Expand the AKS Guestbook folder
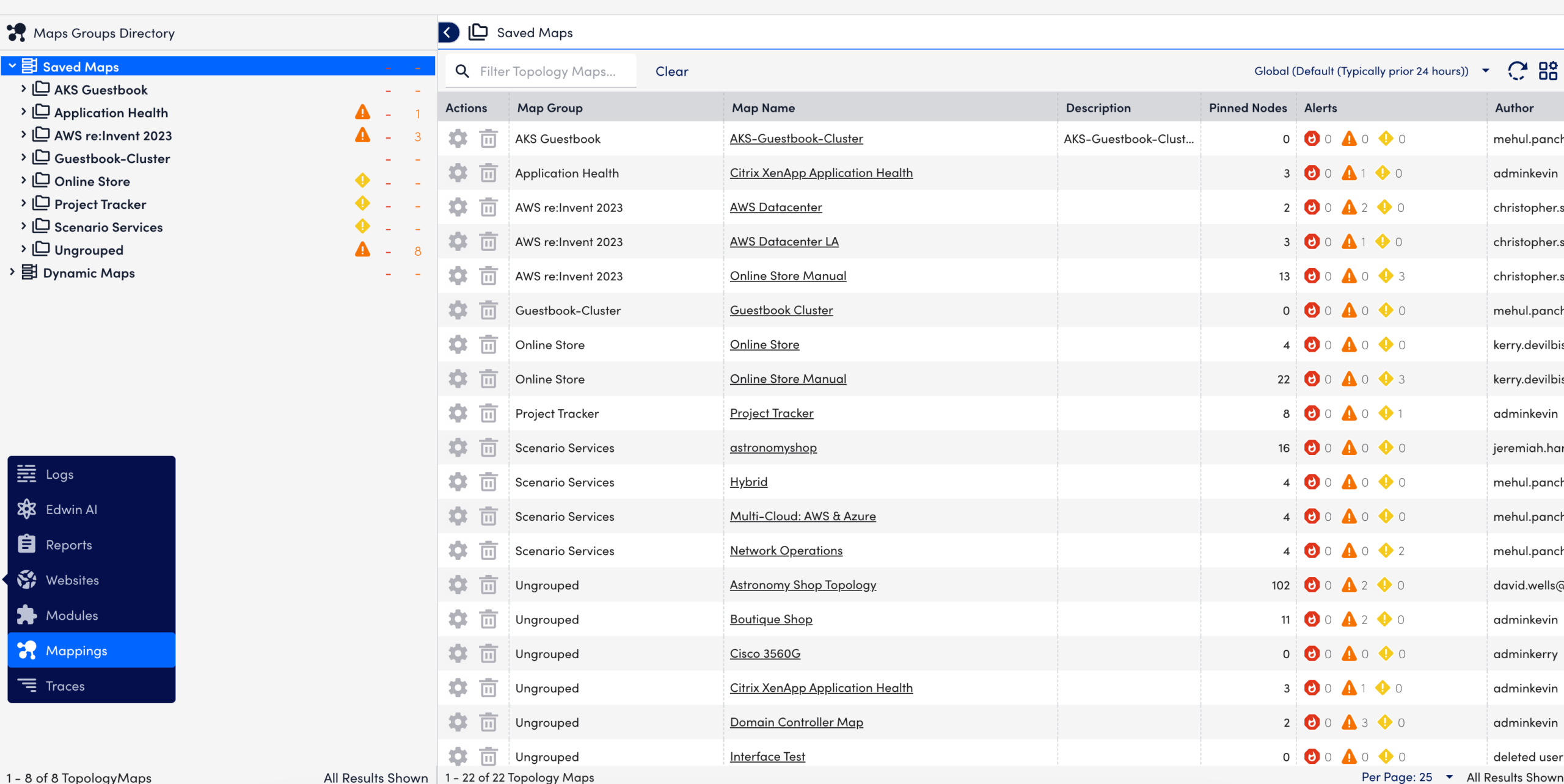This screenshot has width=1564, height=784. pyautogui.click(x=23, y=89)
